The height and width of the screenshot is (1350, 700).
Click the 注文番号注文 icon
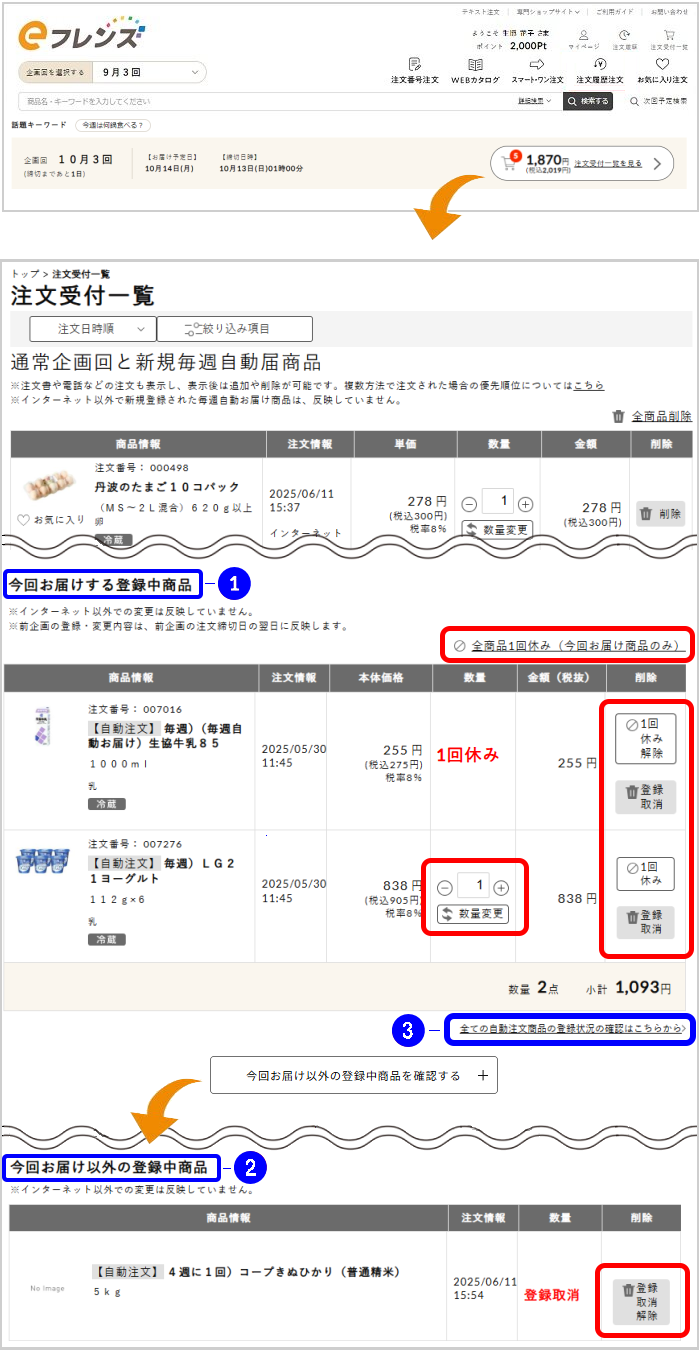(x=414, y=64)
